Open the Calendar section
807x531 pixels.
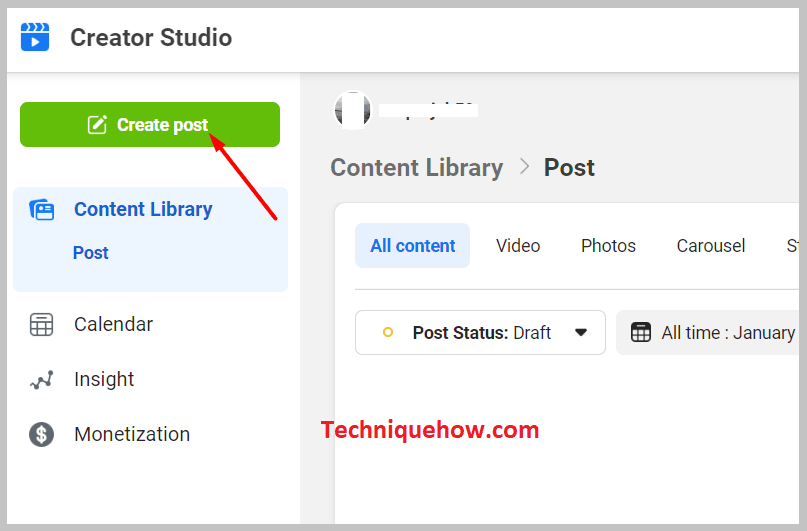pyautogui.click(x=113, y=324)
